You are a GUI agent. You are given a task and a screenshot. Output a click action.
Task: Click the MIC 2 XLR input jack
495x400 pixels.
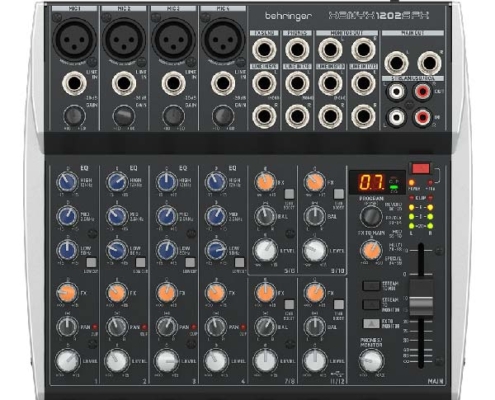coord(124,39)
